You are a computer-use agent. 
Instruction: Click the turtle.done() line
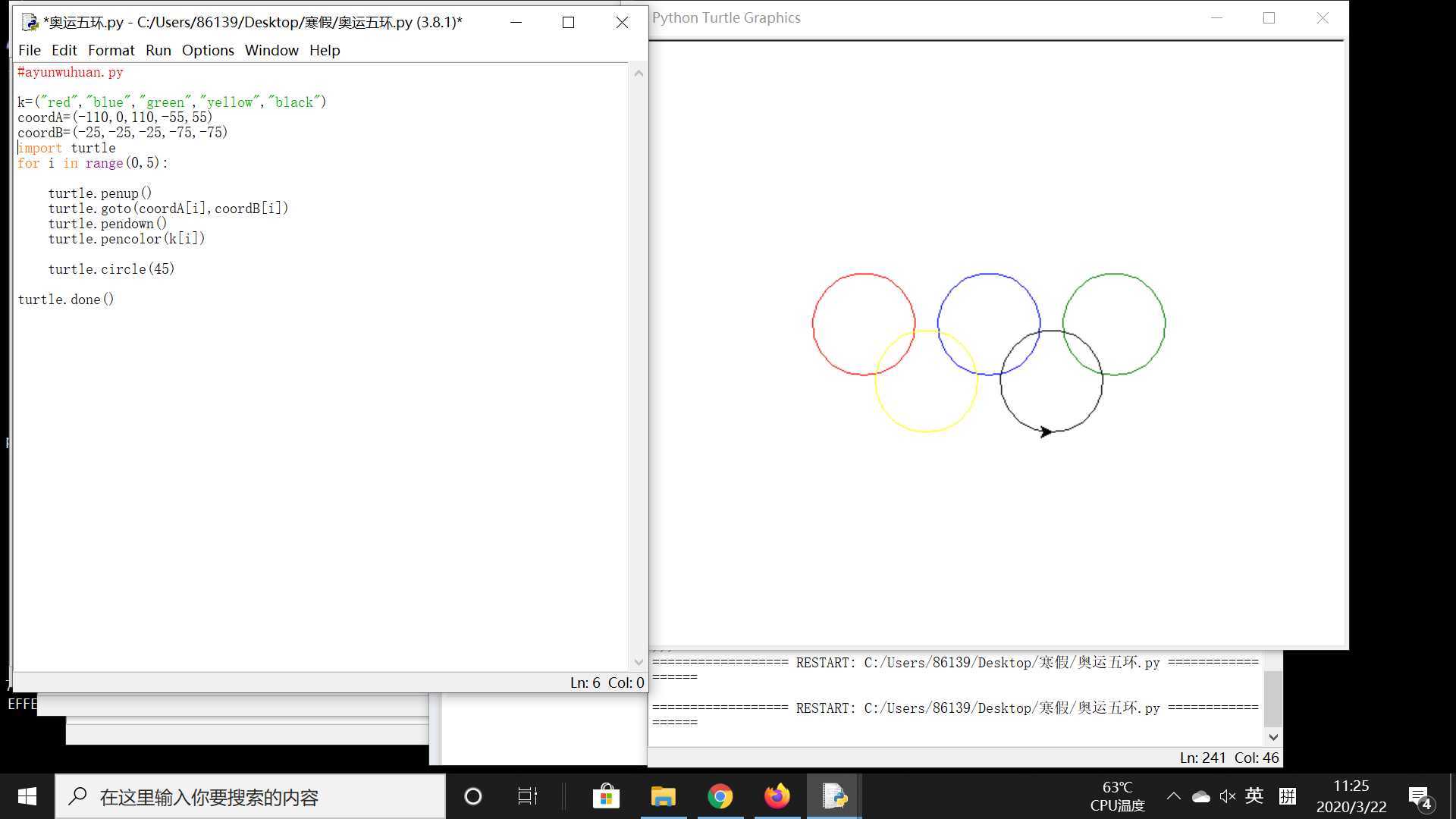[x=66, y=300]
